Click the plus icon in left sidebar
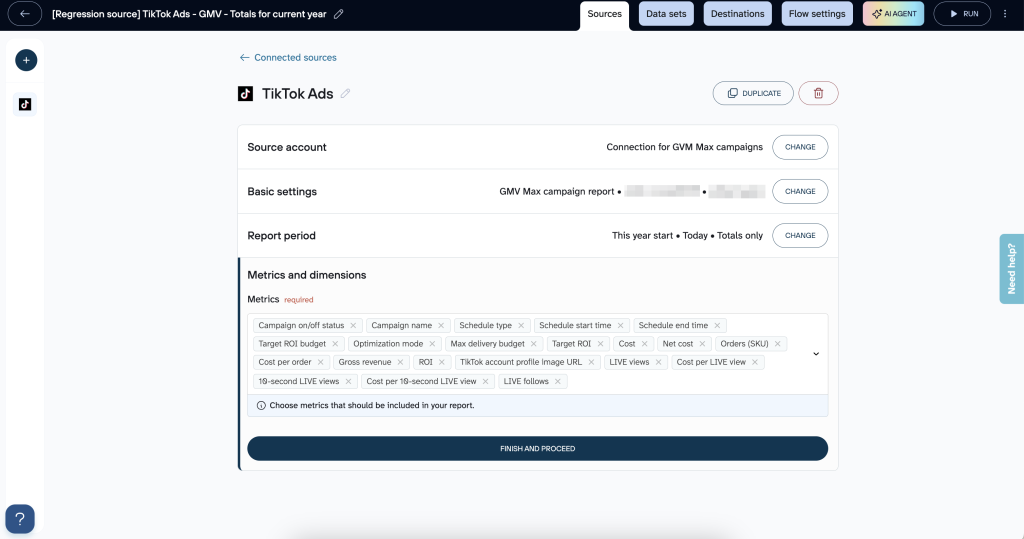The image size is (1024, 539). (26, 60)
